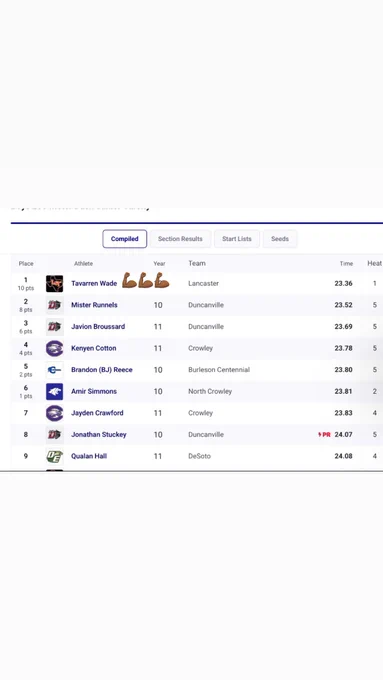Click Duncanville team in Javion Broussard row
This screenshot has width=383, height=680.
click(206, 327)
